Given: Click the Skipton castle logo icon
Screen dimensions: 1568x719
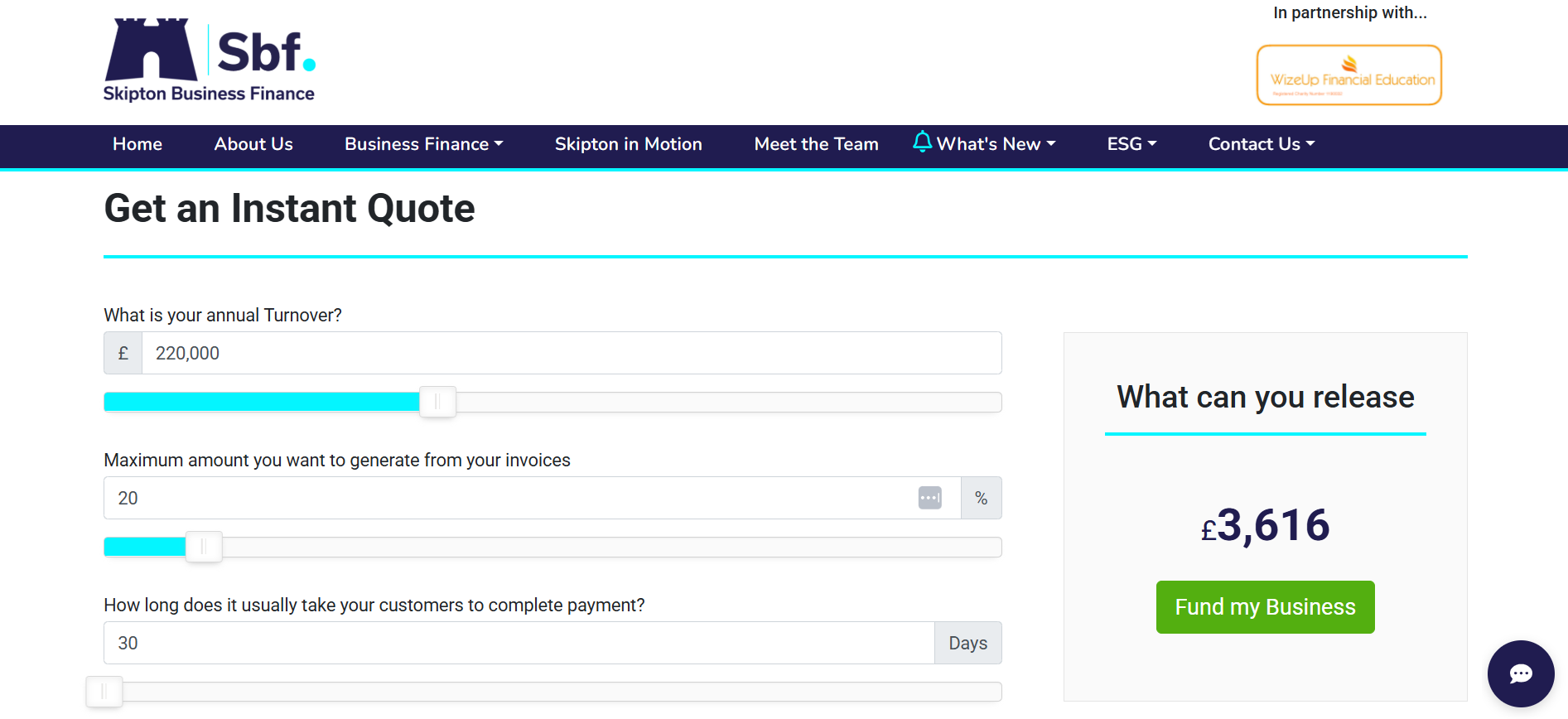Looking at the screenshot, I should coord(153,50).
